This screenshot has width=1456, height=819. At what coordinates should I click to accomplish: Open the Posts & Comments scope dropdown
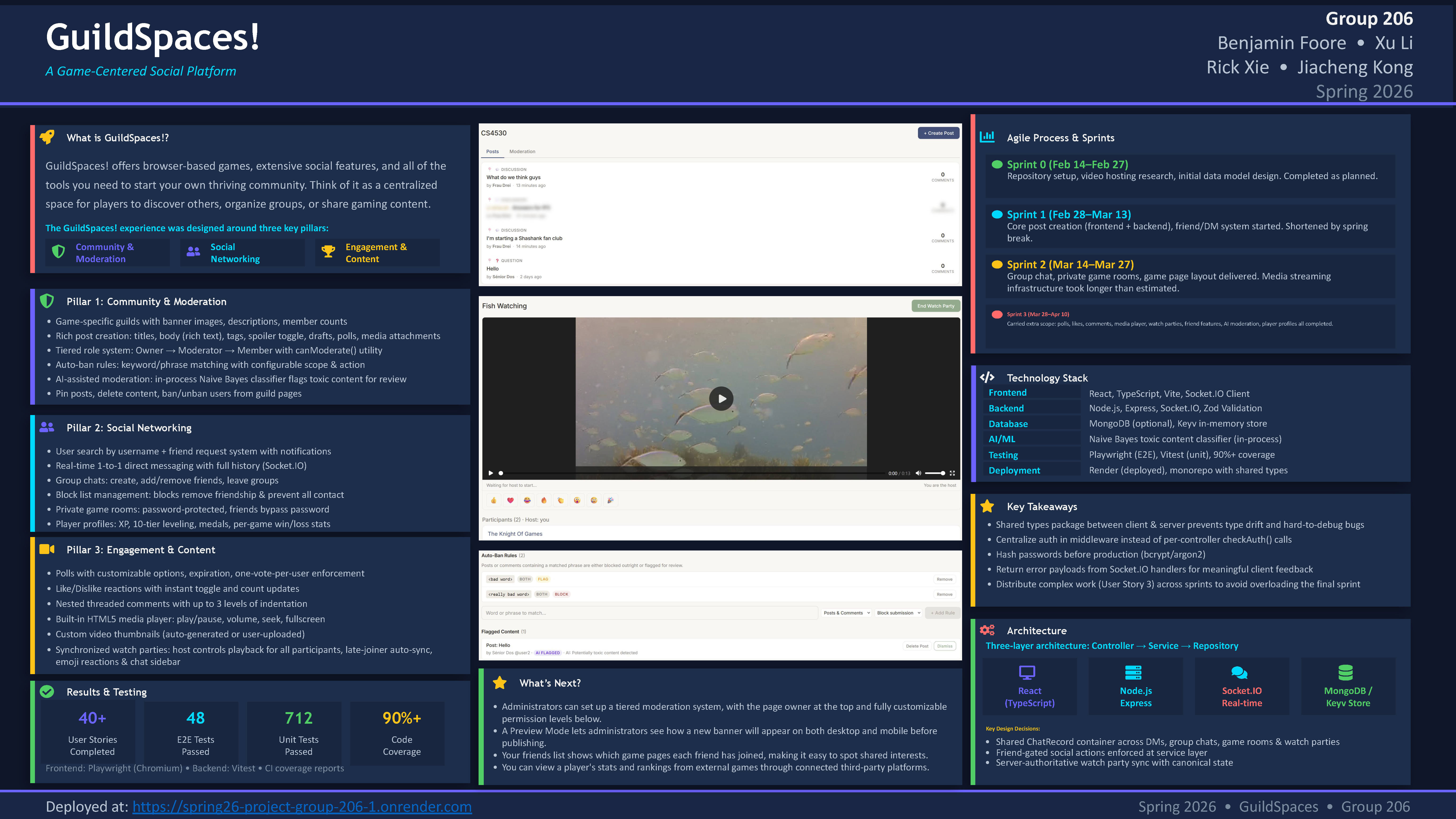coord(847,613)
